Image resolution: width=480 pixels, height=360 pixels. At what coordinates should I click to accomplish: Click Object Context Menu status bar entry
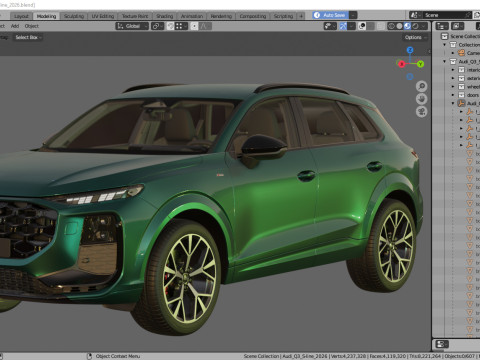[x=118, y=356]
